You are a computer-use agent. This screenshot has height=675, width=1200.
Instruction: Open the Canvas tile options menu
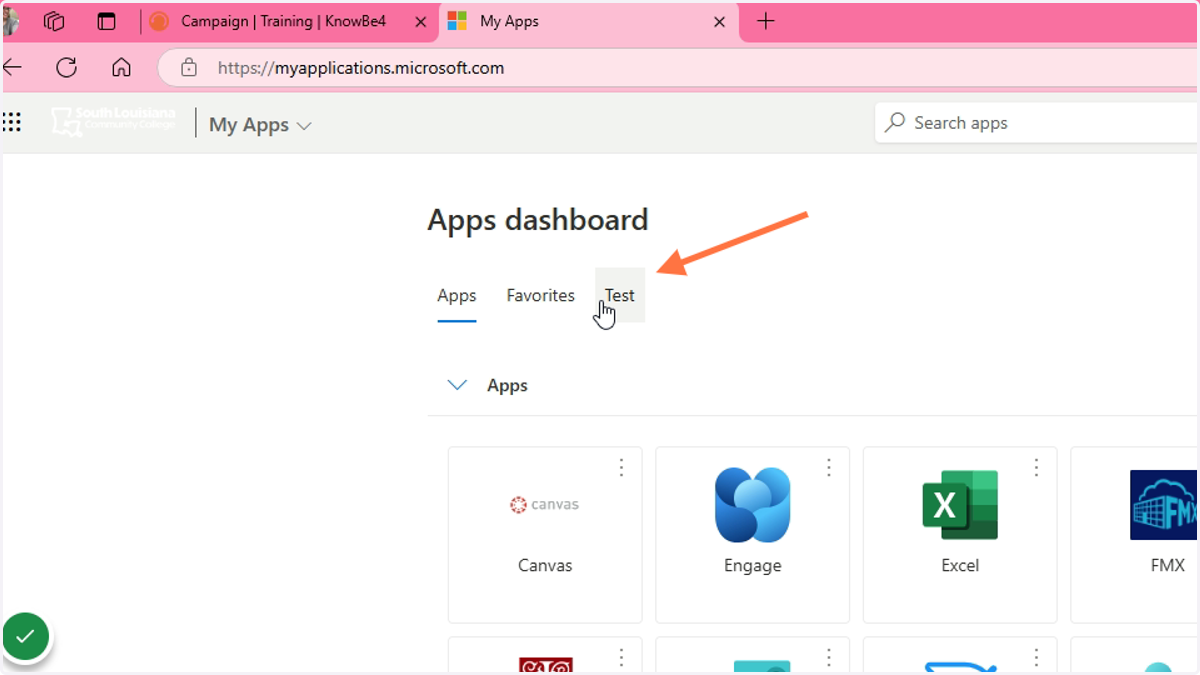621,467
